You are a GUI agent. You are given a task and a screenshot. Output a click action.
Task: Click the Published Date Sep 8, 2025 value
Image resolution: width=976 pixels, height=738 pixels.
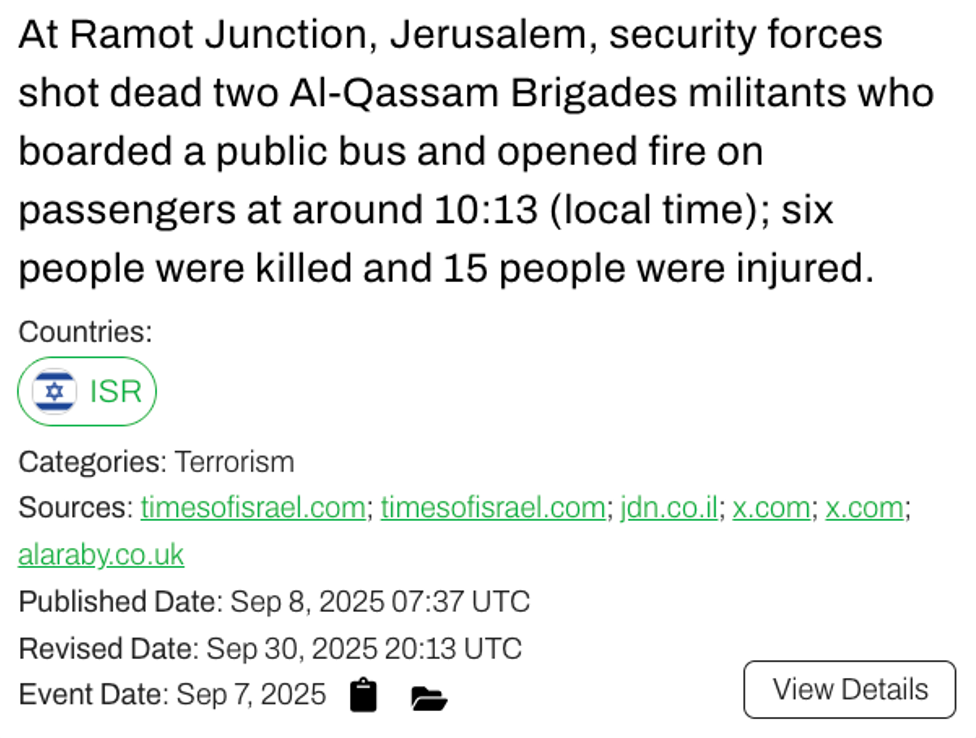click(x=380, y=602)
